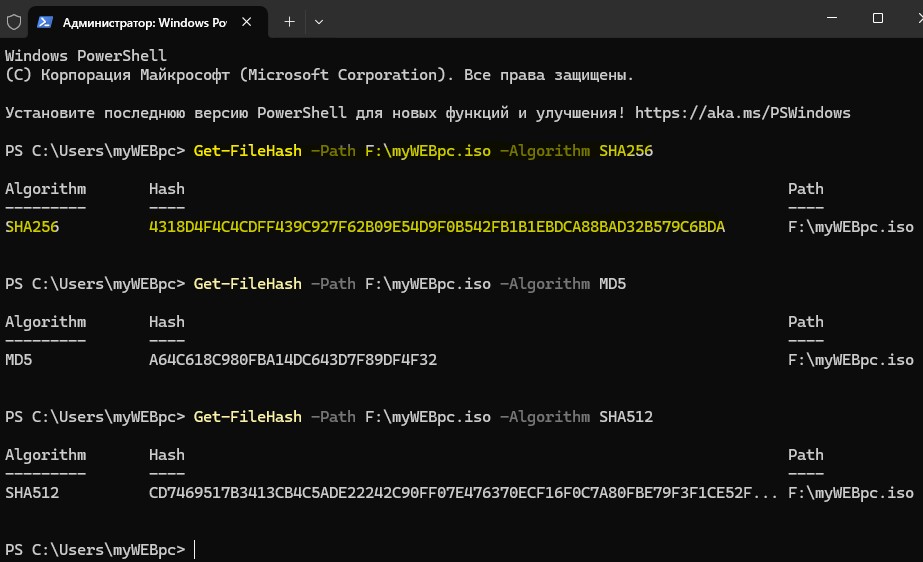The width and height of the screenshot is (923, 562).
Task: Click the Get-FileHash command with SHA256
Action: click(423, 151)
